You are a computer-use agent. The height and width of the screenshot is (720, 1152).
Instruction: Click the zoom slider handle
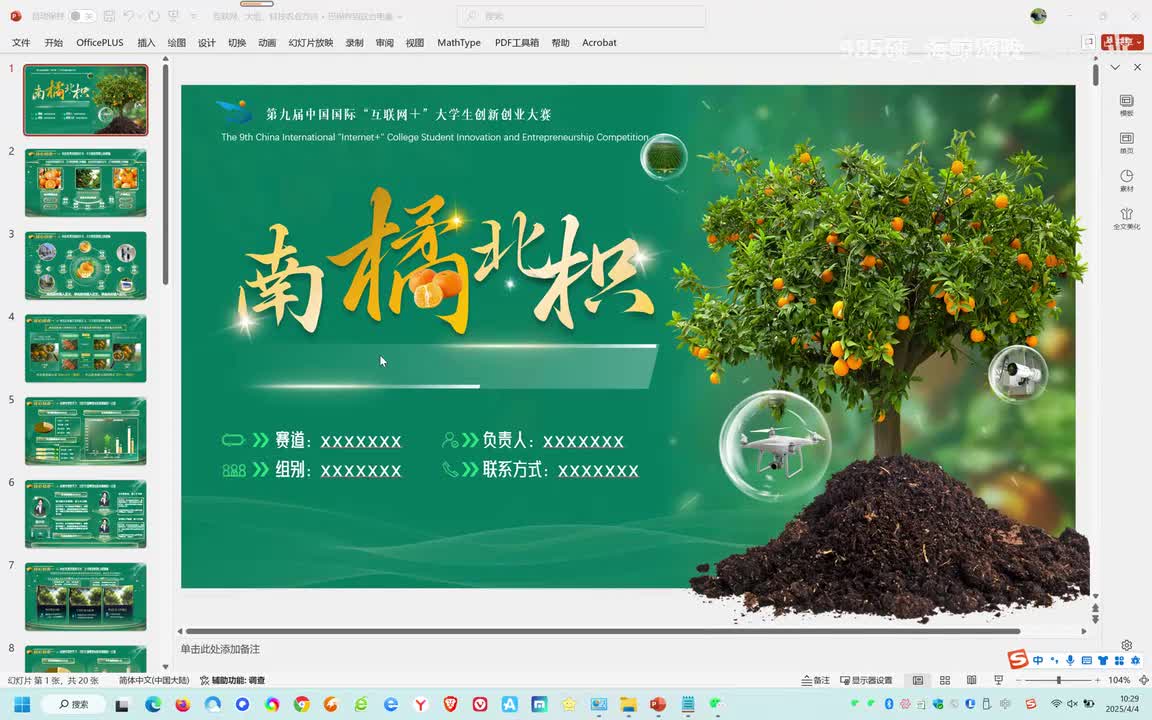tap(1059, 680)
